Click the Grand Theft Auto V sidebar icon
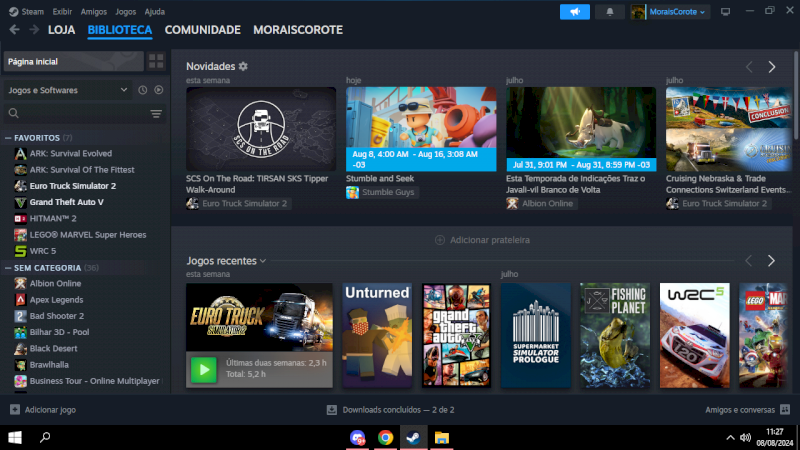The width and height of the screenshot is (800, 450). tap(20, 202)
